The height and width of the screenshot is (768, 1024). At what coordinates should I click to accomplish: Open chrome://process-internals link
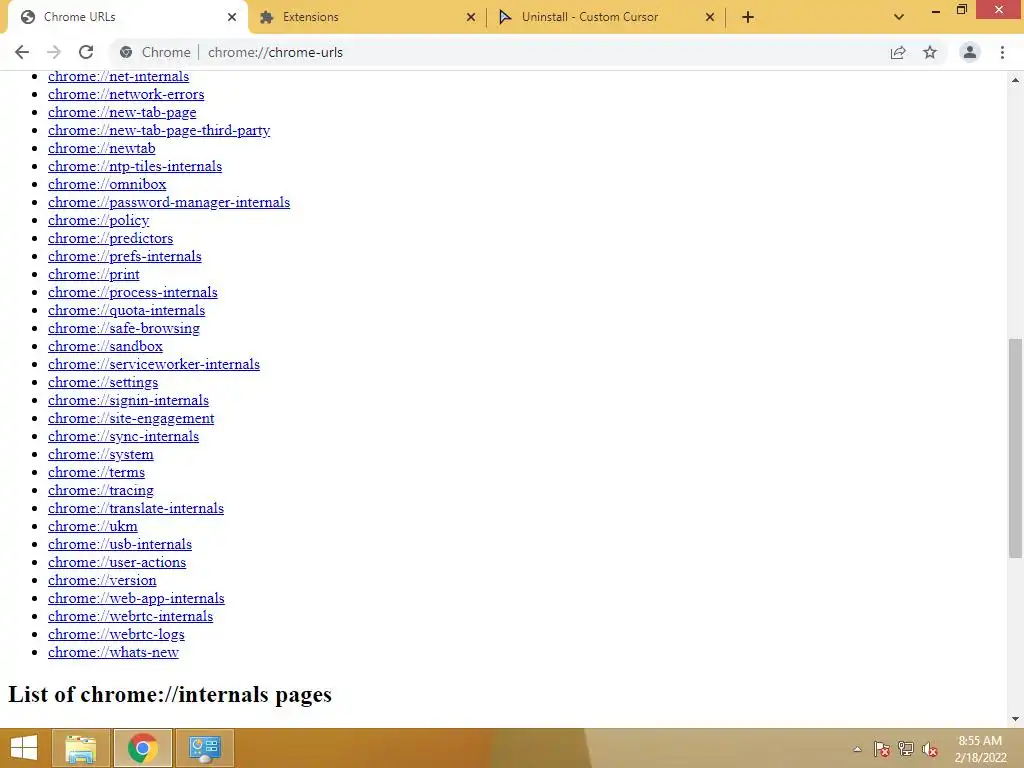pos(133,292)
